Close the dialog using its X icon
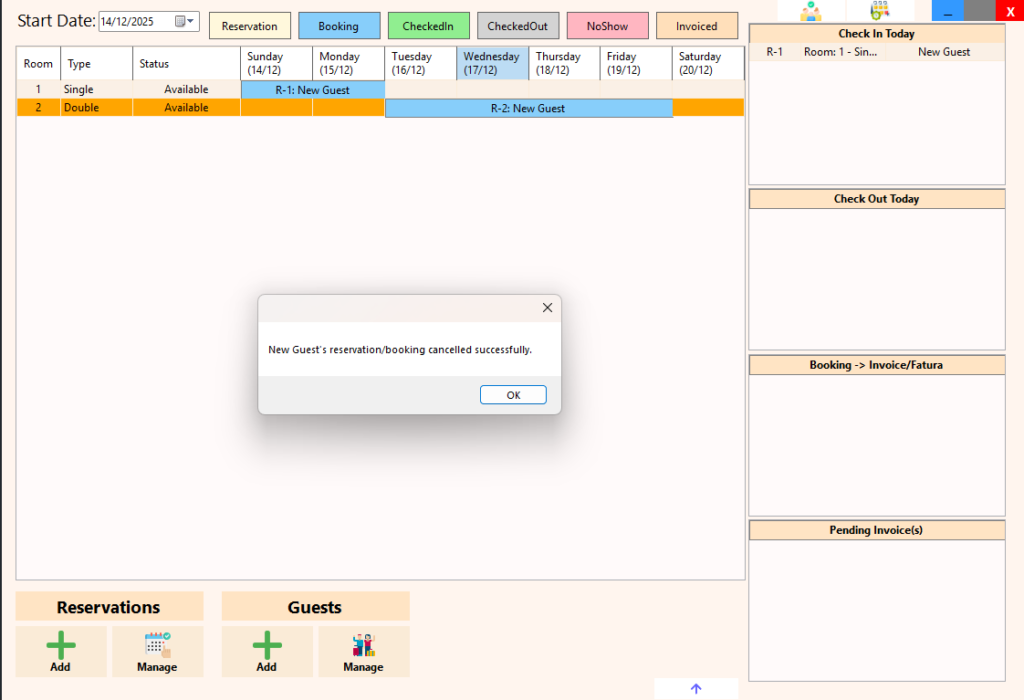Image resolution: width=1024 pixels, height=700 pixels. 547,308
